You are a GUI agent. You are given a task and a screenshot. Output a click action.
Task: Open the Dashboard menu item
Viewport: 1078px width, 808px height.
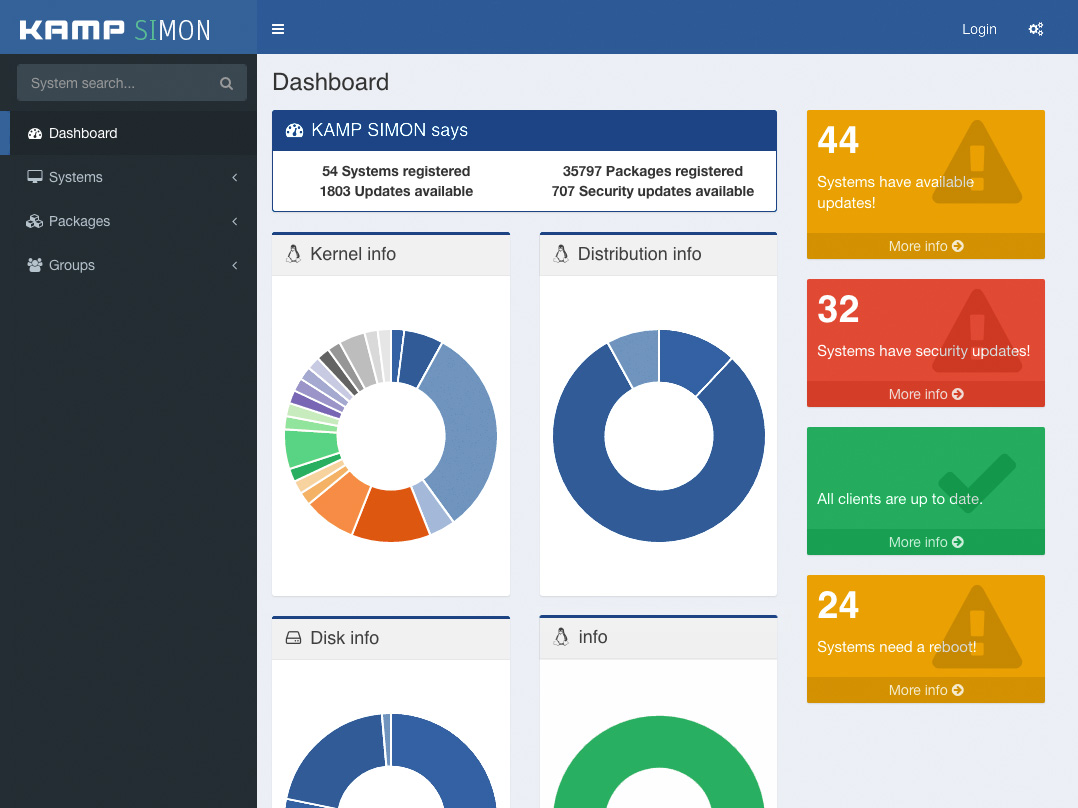pyautogui.click(x=129, y=133)
